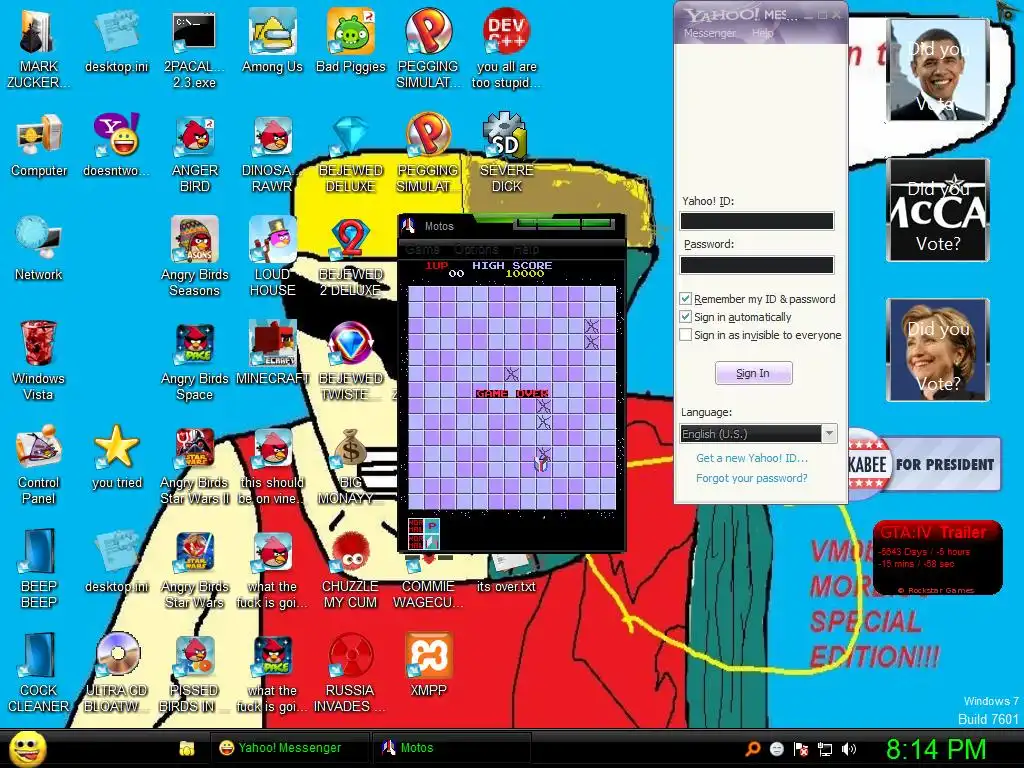This screenshot has height=768, width=1024.
Task: Open the Game menu in Motos window
Action: coord(423,249)
